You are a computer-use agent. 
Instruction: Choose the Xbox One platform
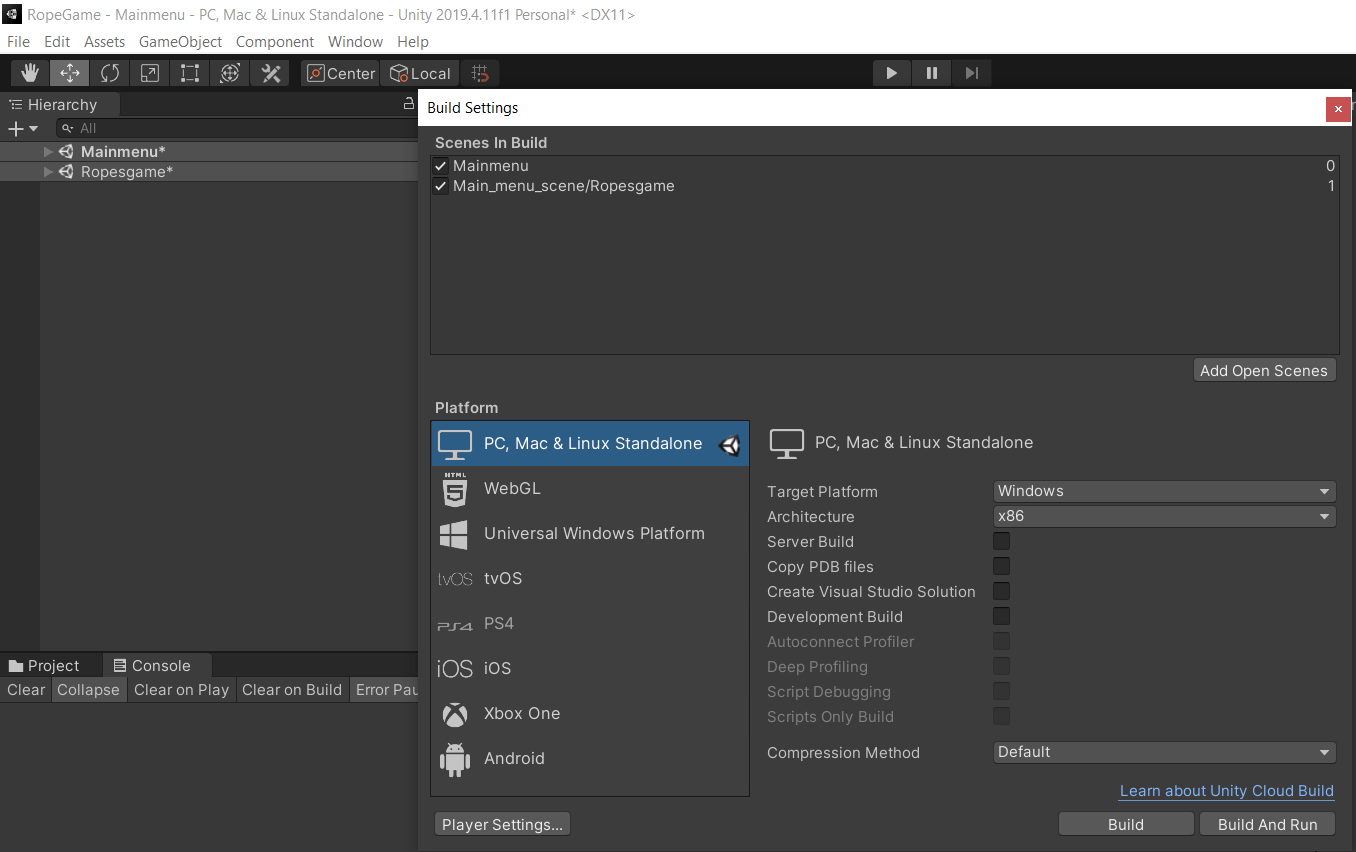[x=590, y=714]
